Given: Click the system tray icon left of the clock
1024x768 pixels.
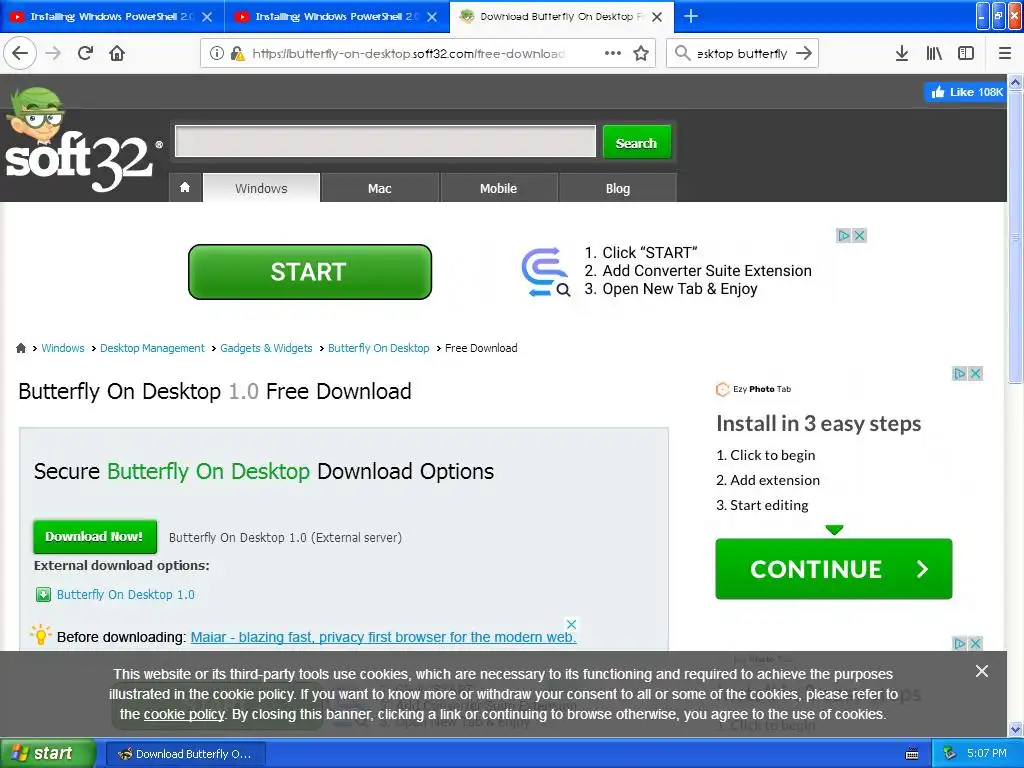Looking at the screenshot, I should [x=950, y=753].
